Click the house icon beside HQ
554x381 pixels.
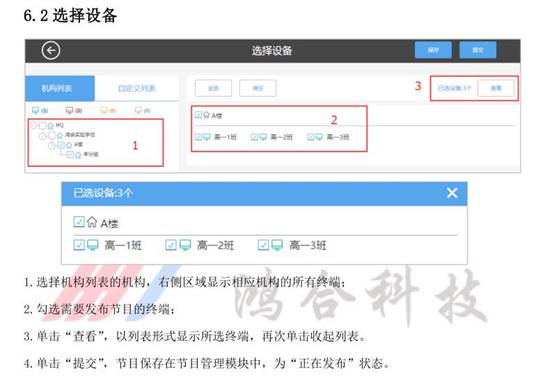click(51, 125)
